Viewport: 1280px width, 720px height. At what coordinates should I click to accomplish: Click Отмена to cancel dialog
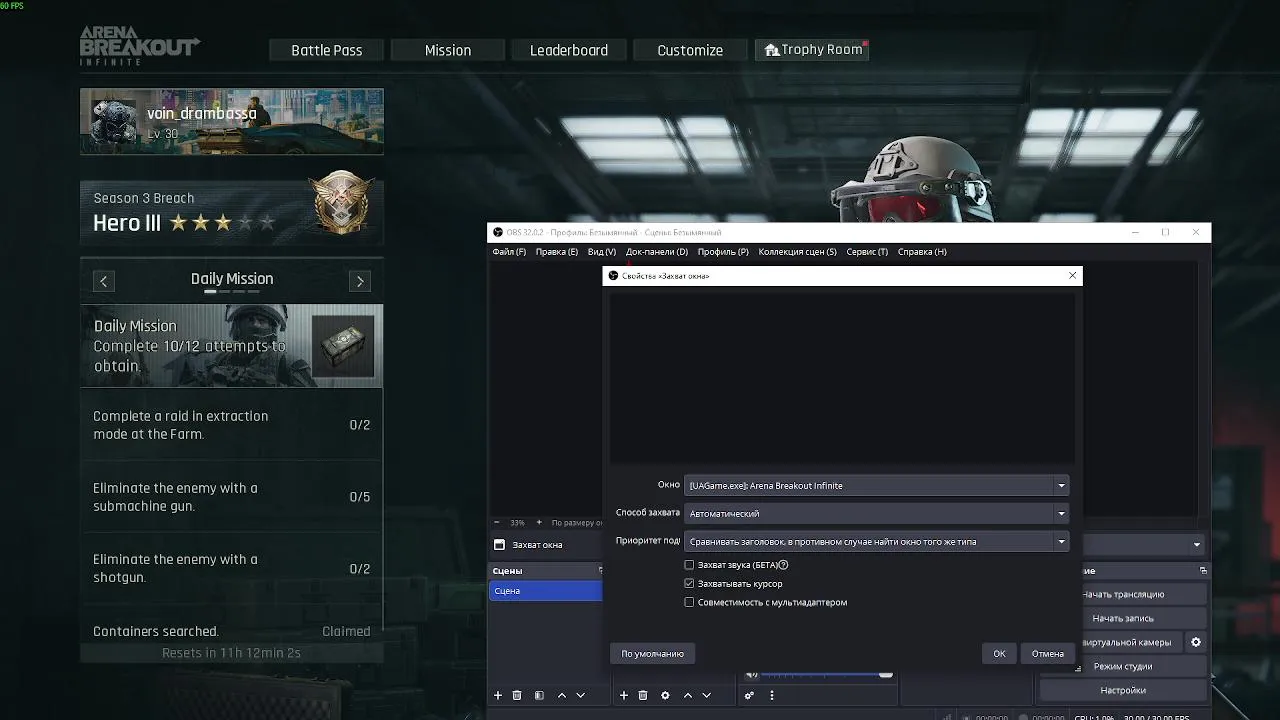tap(1048, 653)
